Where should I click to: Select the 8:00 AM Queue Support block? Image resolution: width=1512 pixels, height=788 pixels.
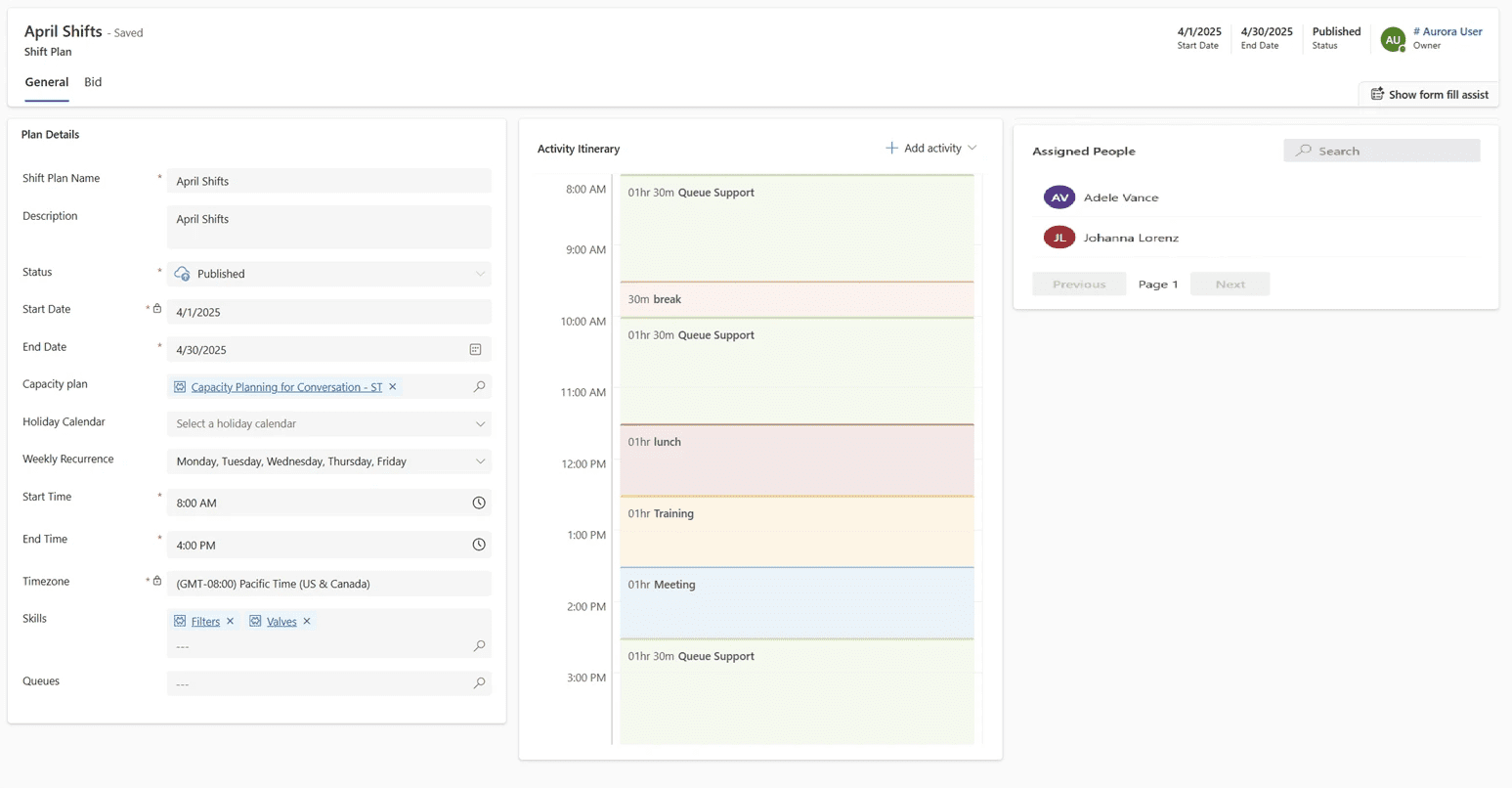[797, 228]
